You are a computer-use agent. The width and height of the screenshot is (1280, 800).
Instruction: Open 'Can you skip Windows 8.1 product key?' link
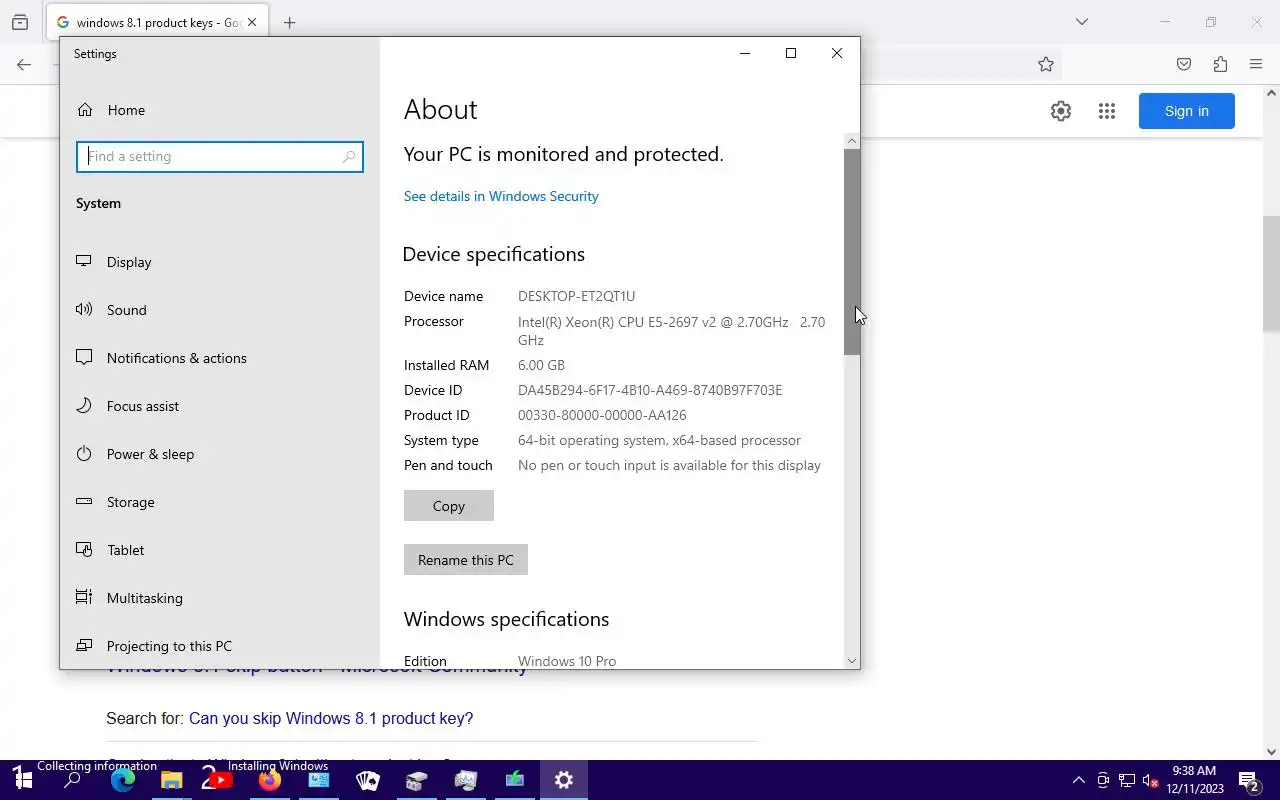tap(331, 718)
